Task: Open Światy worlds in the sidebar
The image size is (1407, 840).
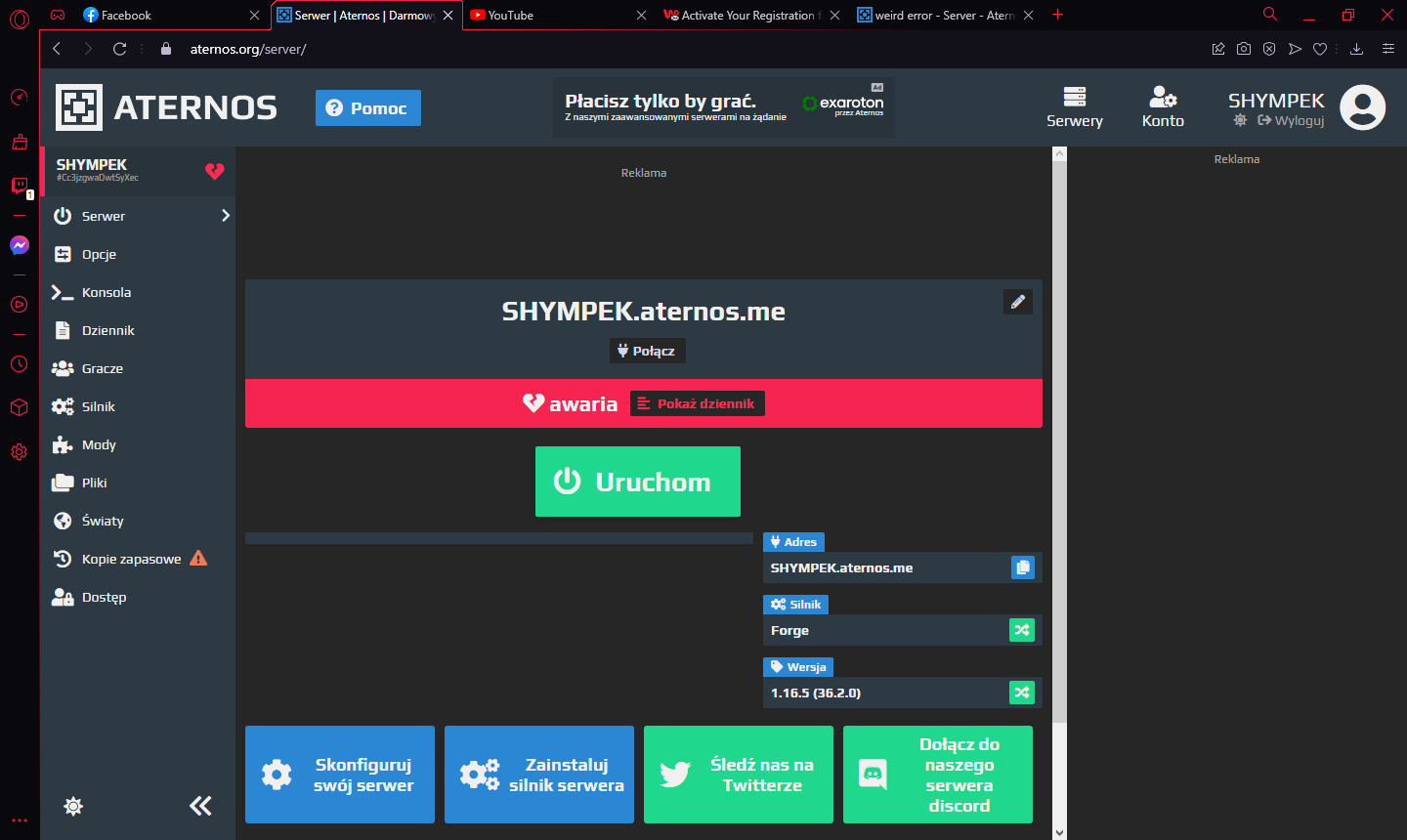Action: [138, 521]
